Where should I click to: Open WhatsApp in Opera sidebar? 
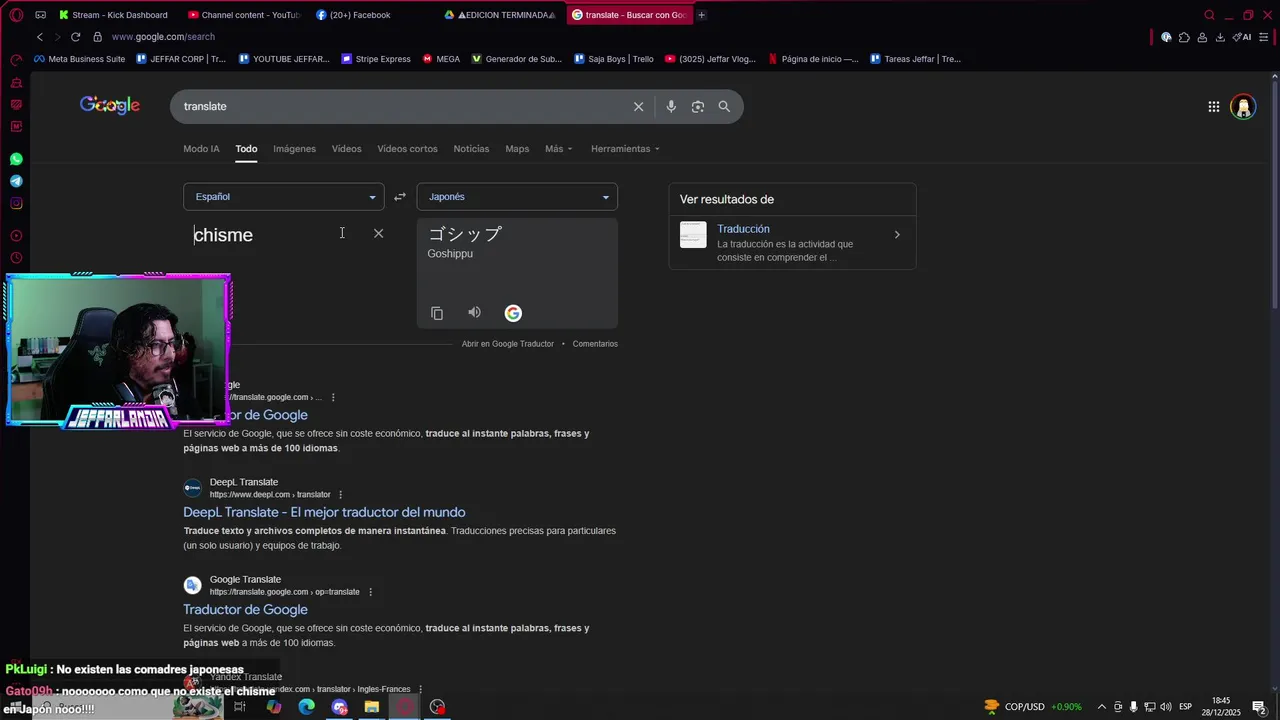[16, 159]
